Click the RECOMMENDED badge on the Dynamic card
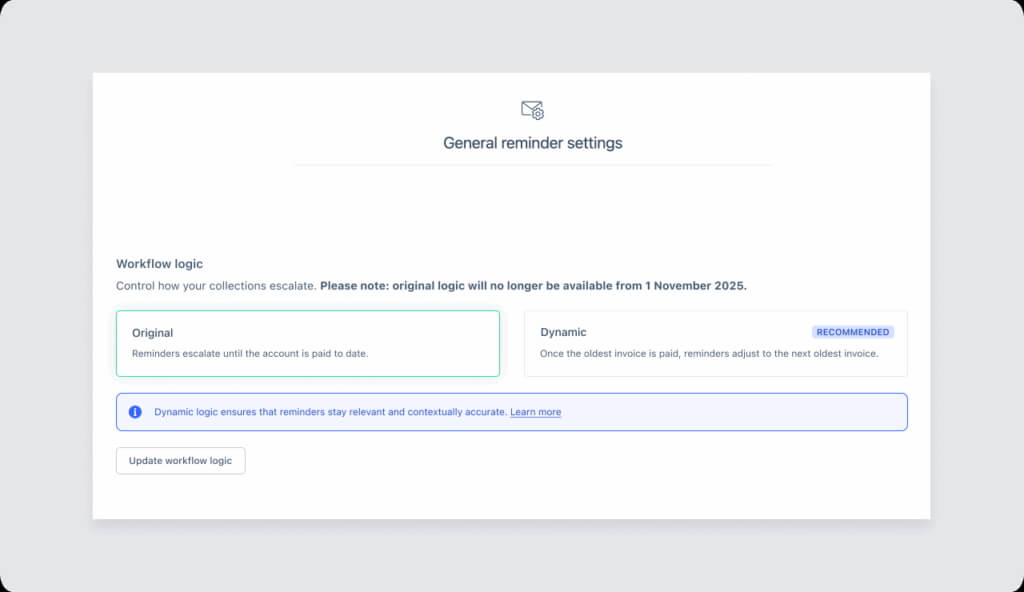The height and width of the screenshot is (592, 1024). pos(853,331)
